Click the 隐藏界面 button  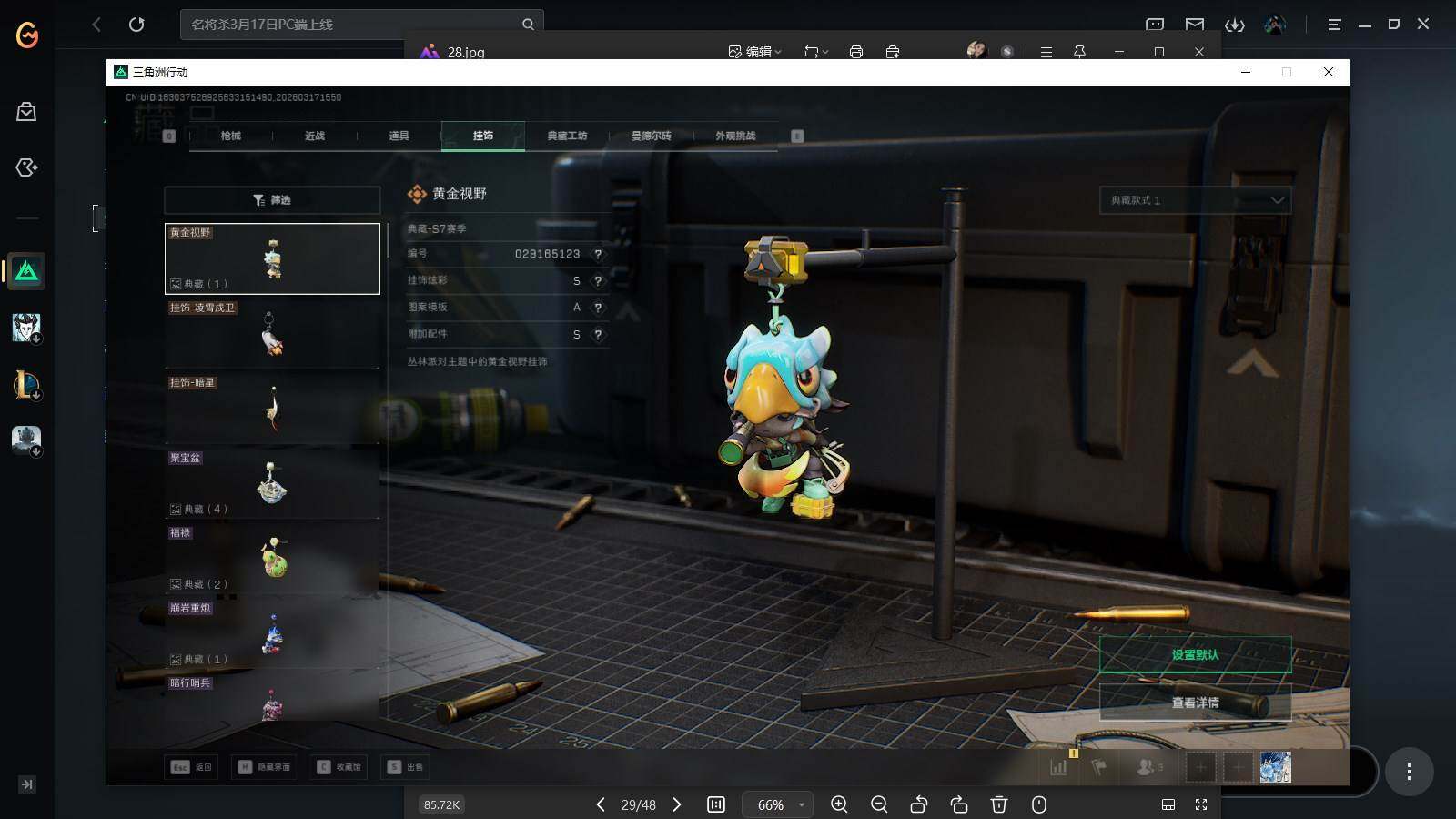tap(264, 767)
